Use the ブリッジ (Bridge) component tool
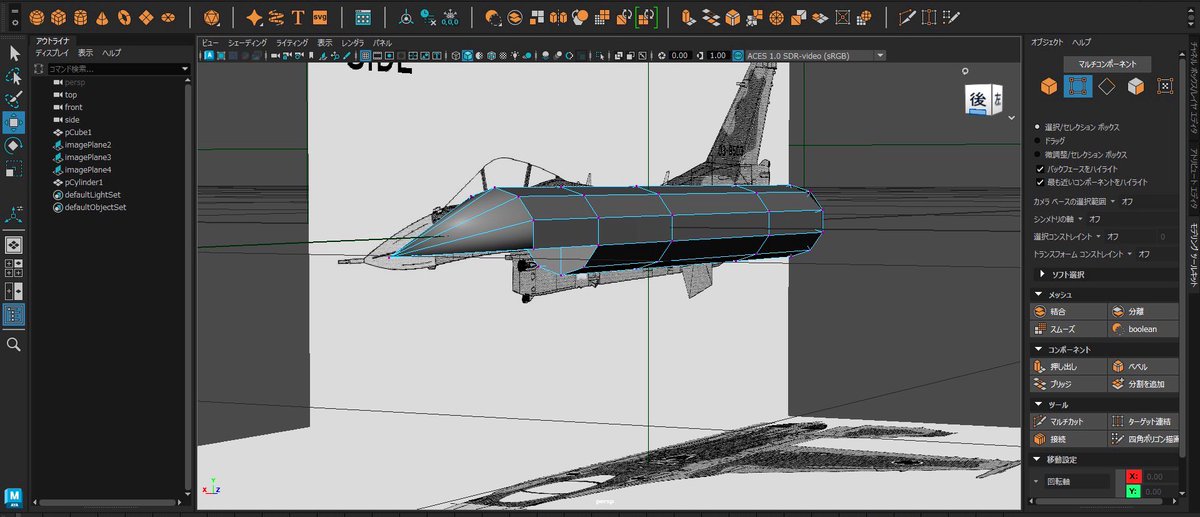 click(x=1069, y=384)
